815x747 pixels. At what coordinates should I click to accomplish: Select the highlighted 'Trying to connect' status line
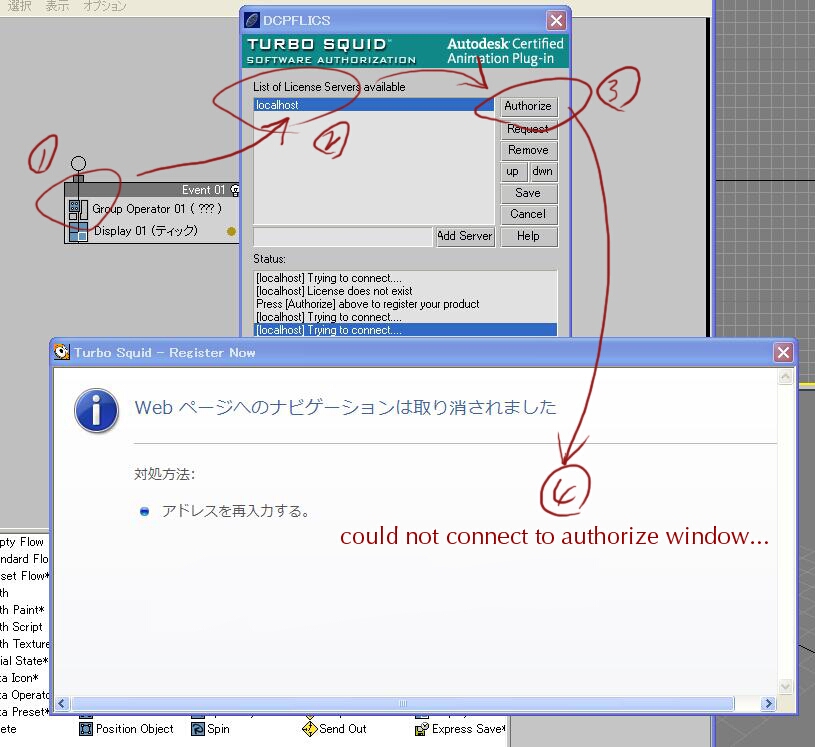(x=405, y=330)
